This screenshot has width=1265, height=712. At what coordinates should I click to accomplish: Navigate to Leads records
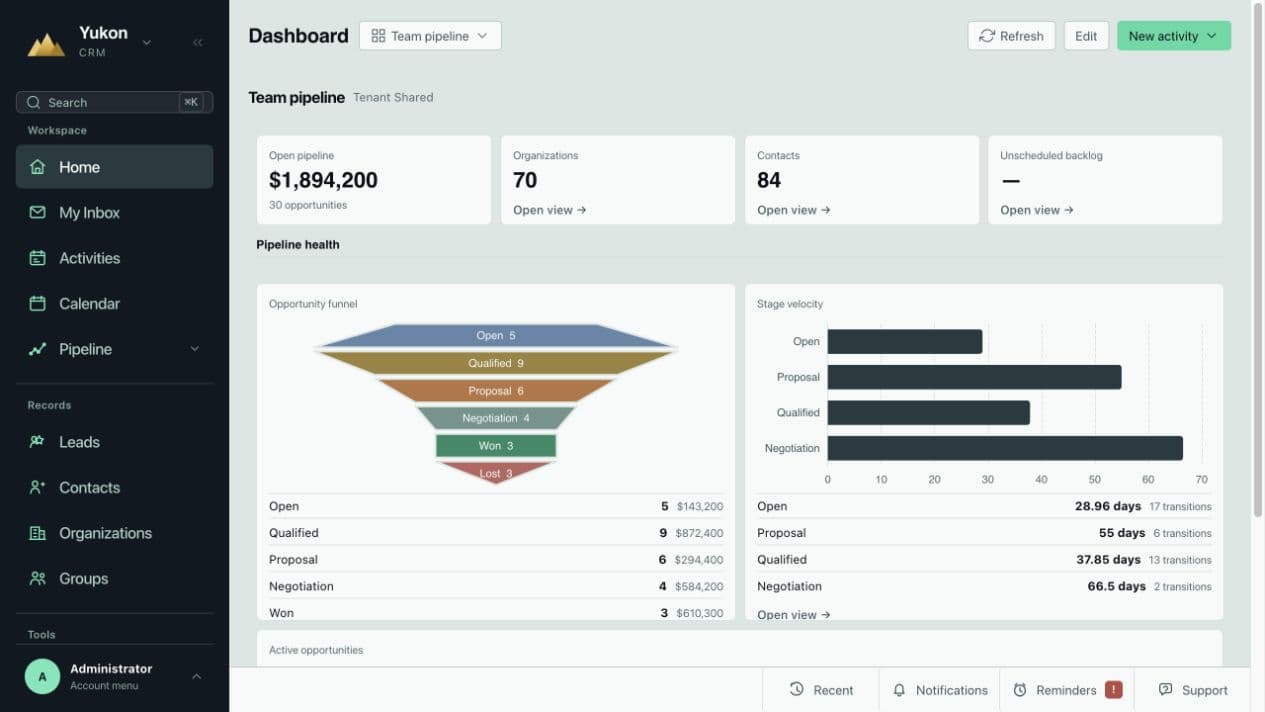pyautogui.click(x=114, y=441)
